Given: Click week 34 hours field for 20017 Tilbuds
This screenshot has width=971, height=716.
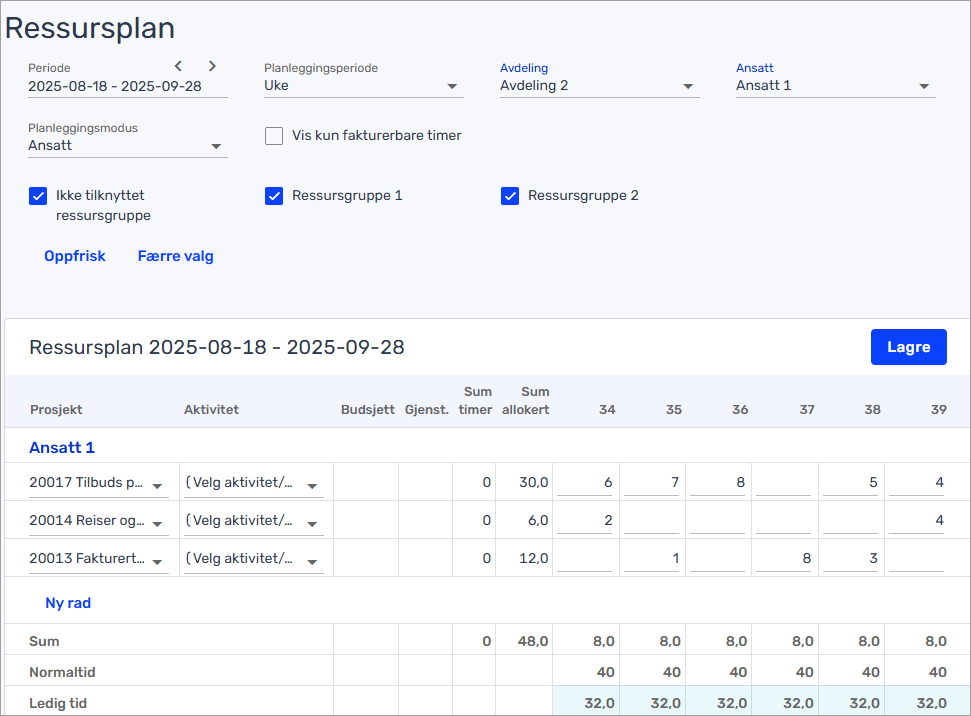Looking at the screenshot, I should (x=585, y=483).
